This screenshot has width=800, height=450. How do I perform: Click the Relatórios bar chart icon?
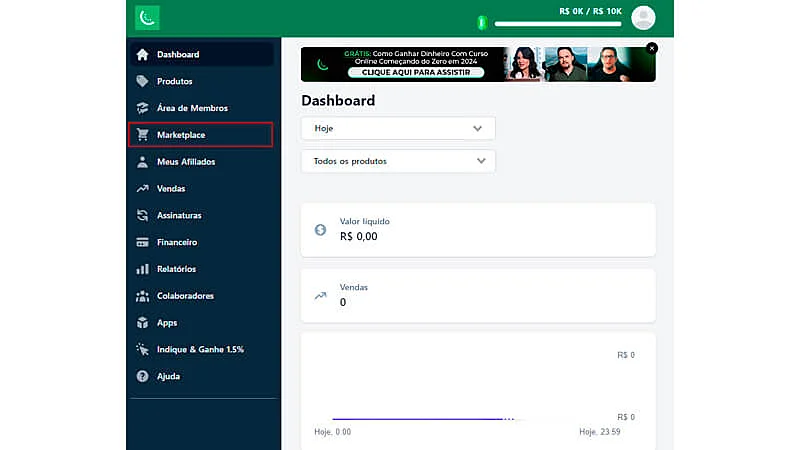click(x=142, y=269)
